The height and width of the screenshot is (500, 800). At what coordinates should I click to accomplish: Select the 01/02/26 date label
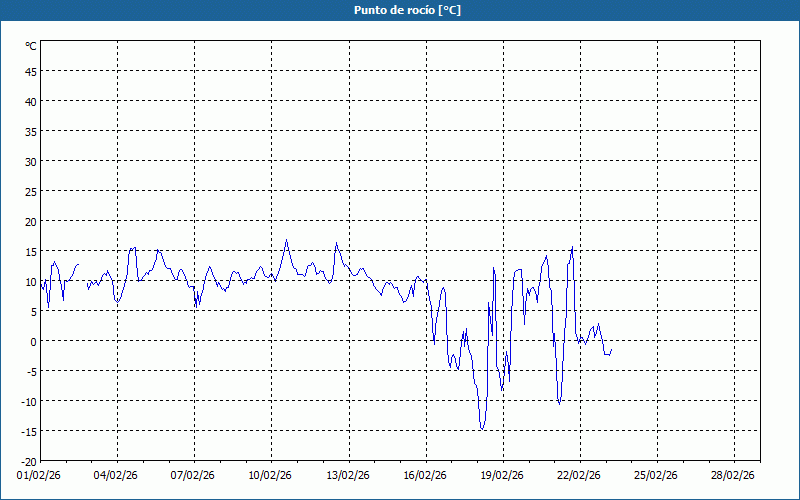(x=39, y=476)
